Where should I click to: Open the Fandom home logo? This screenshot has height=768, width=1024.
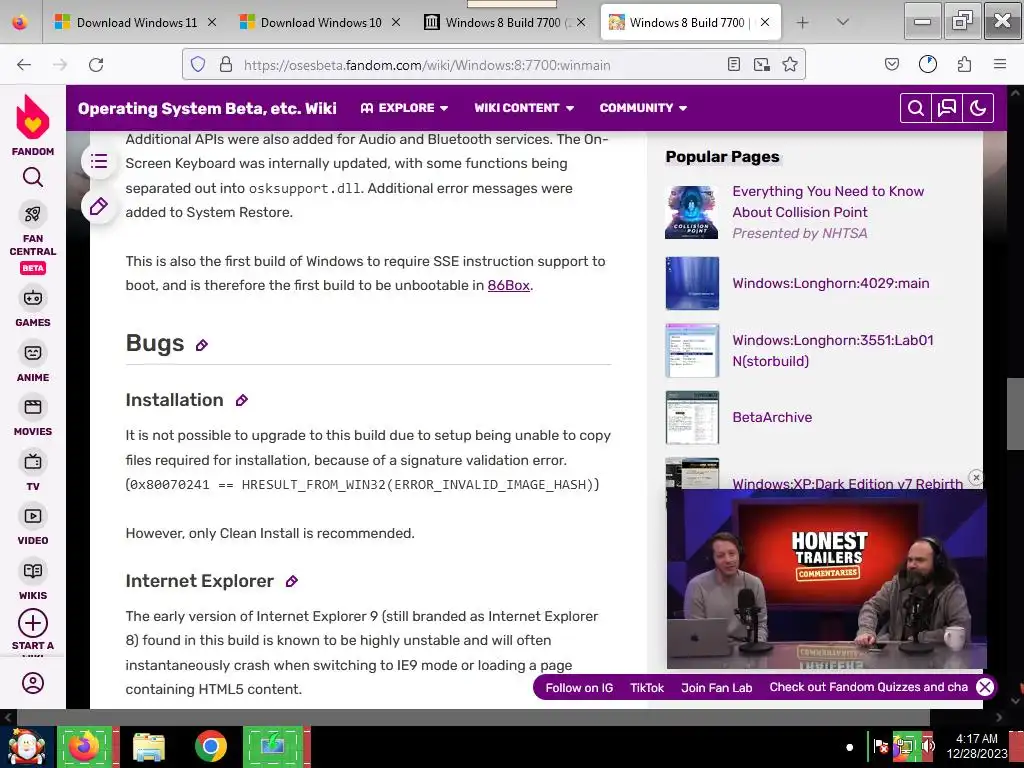[33, 124]
